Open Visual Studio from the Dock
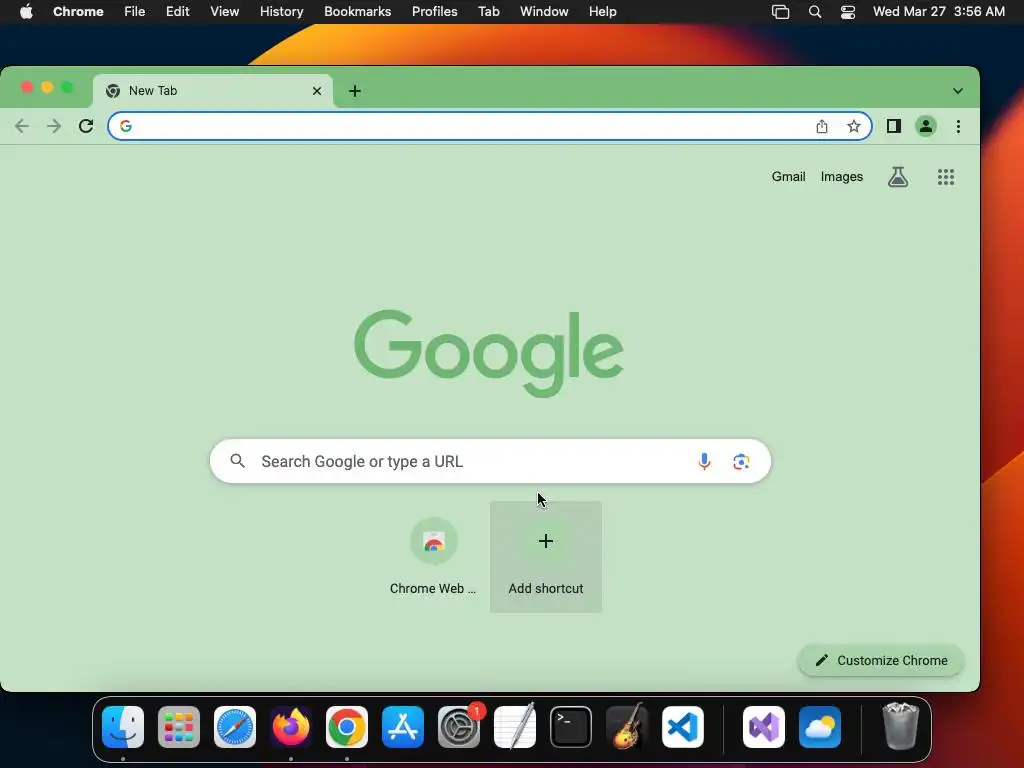Screen dimensions: 1024x768 pyautogui.click(x=764, y=727)
